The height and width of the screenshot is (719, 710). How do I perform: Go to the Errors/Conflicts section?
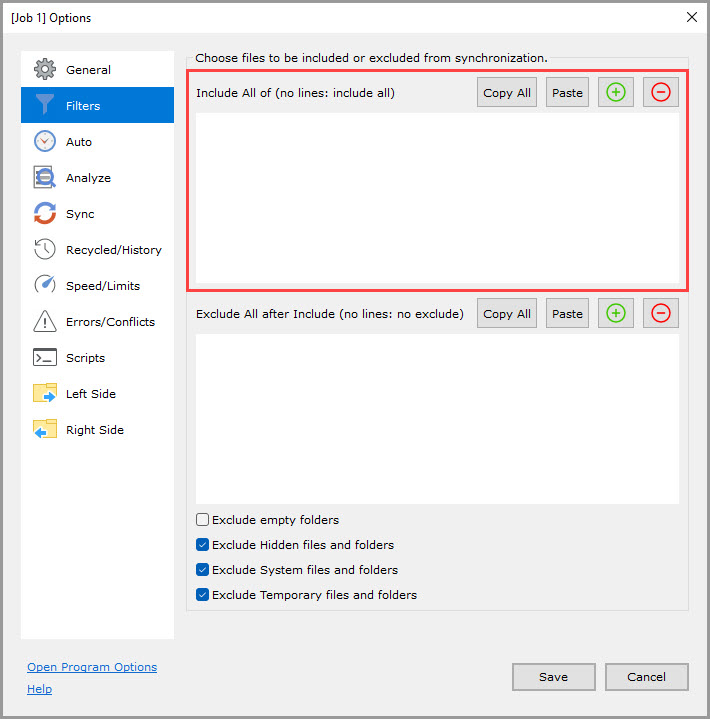pyautogui.click(x=110, y=322)
